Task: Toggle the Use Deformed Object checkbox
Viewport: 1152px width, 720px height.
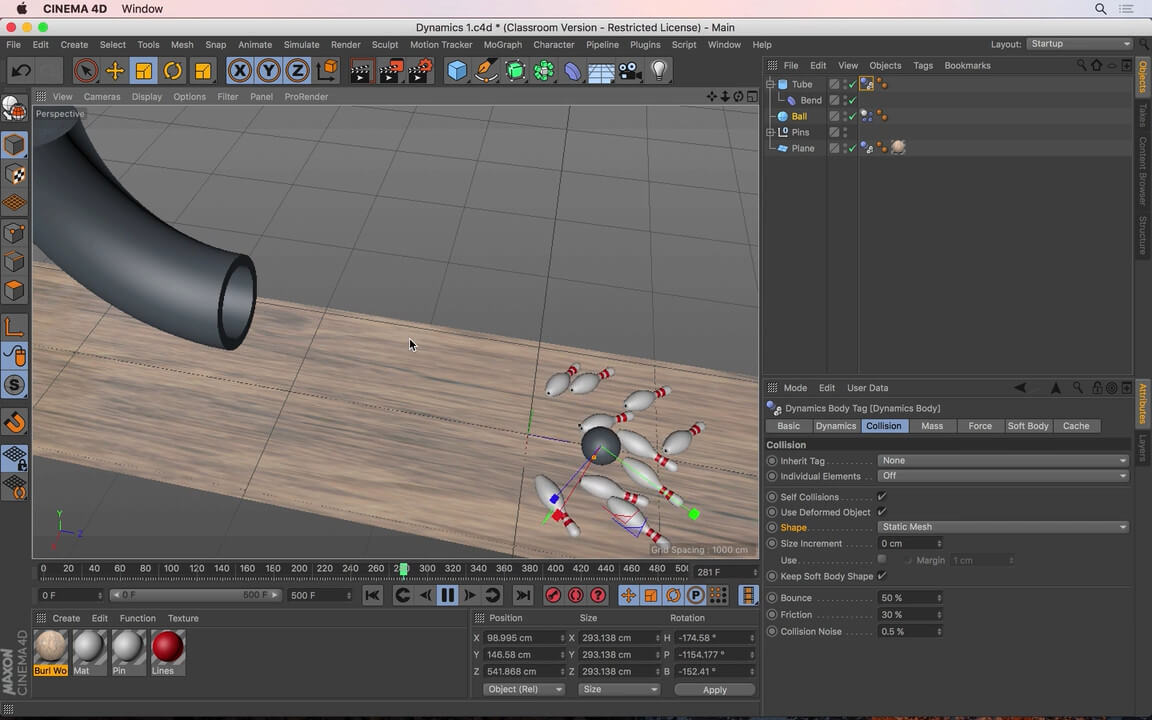Action: (x=881, y=512)
